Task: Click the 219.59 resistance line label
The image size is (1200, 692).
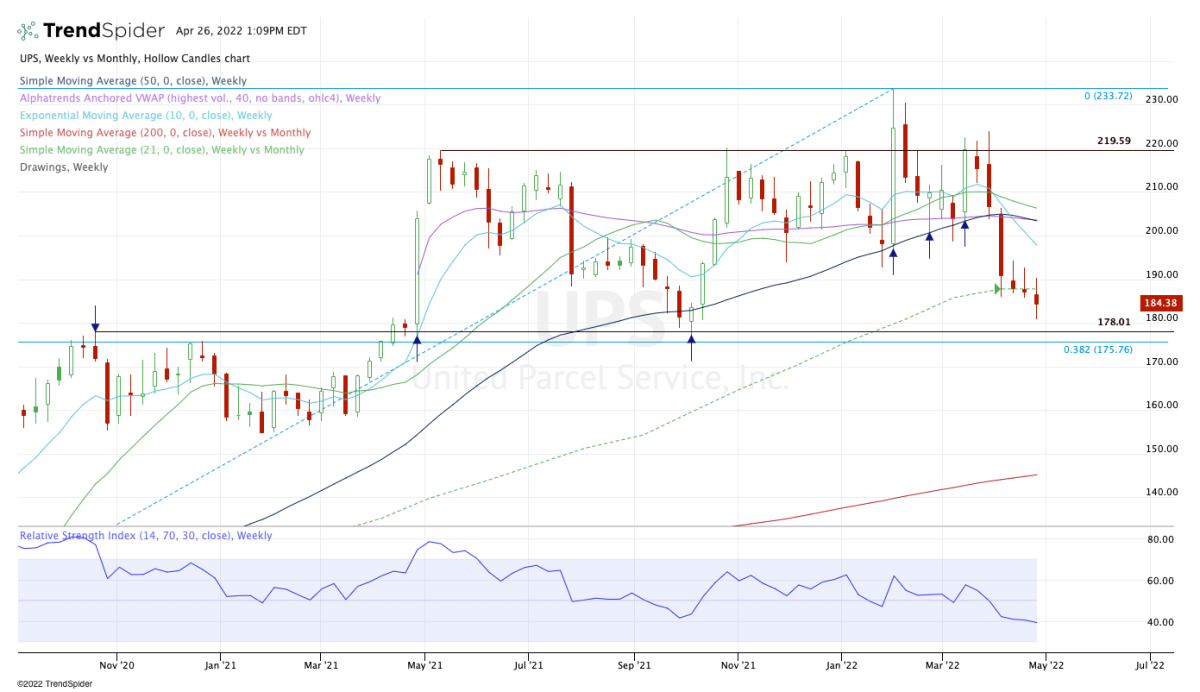Action: (1113, 141)
